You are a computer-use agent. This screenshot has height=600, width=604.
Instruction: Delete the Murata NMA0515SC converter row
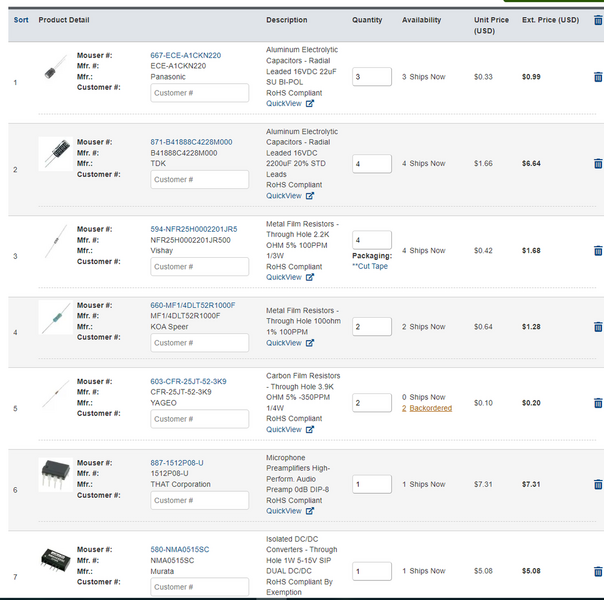[x=597, y=571]
